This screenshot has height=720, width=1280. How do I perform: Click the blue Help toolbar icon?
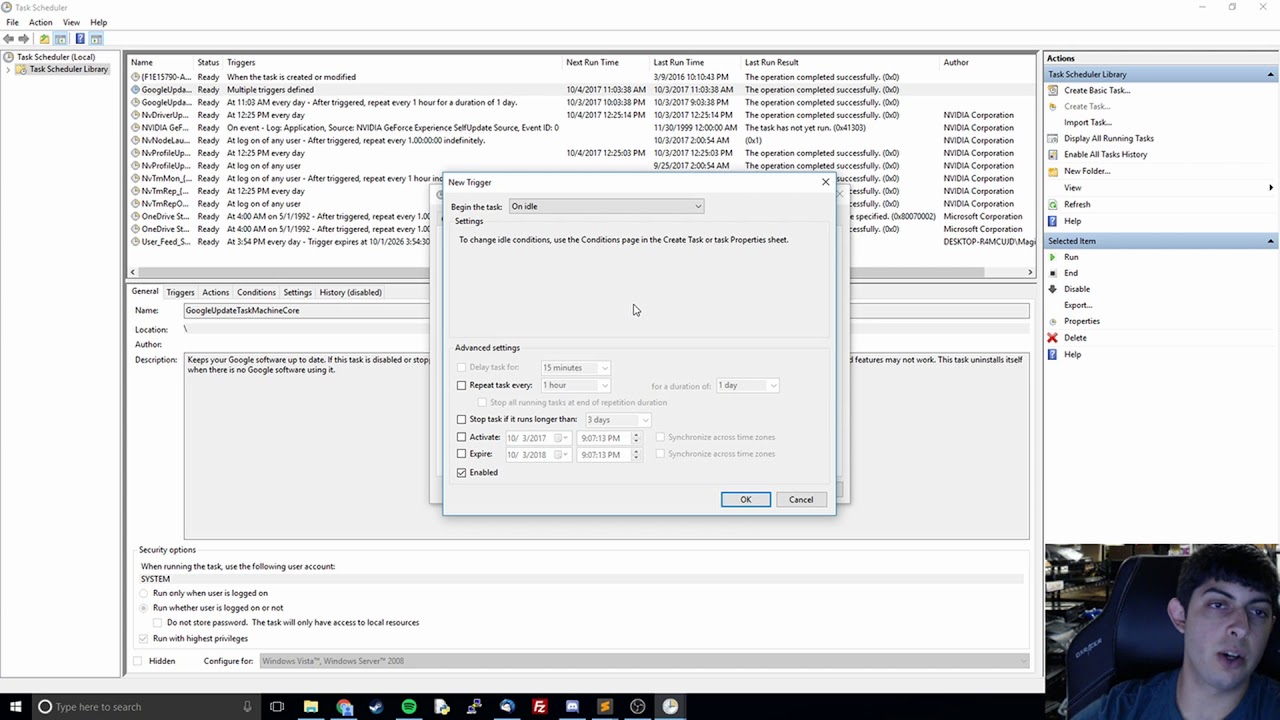coord(80,39)
